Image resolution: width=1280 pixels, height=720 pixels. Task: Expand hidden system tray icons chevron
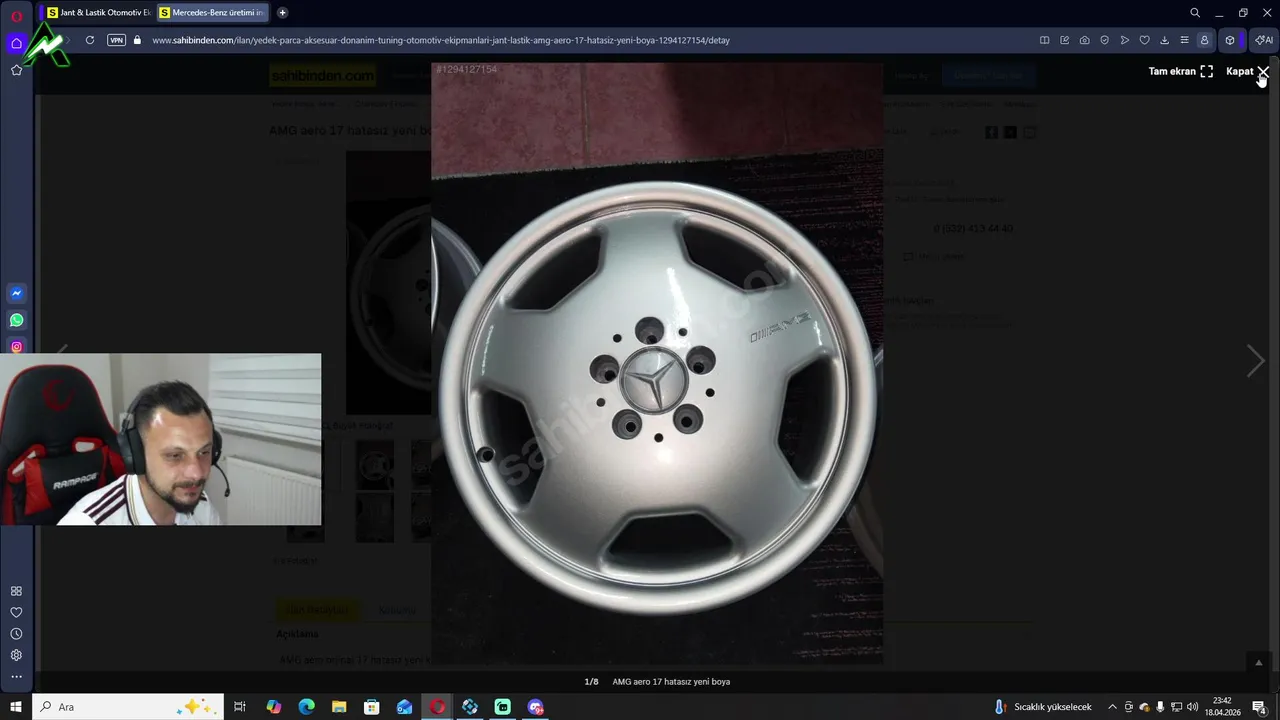pos(1112,707)
